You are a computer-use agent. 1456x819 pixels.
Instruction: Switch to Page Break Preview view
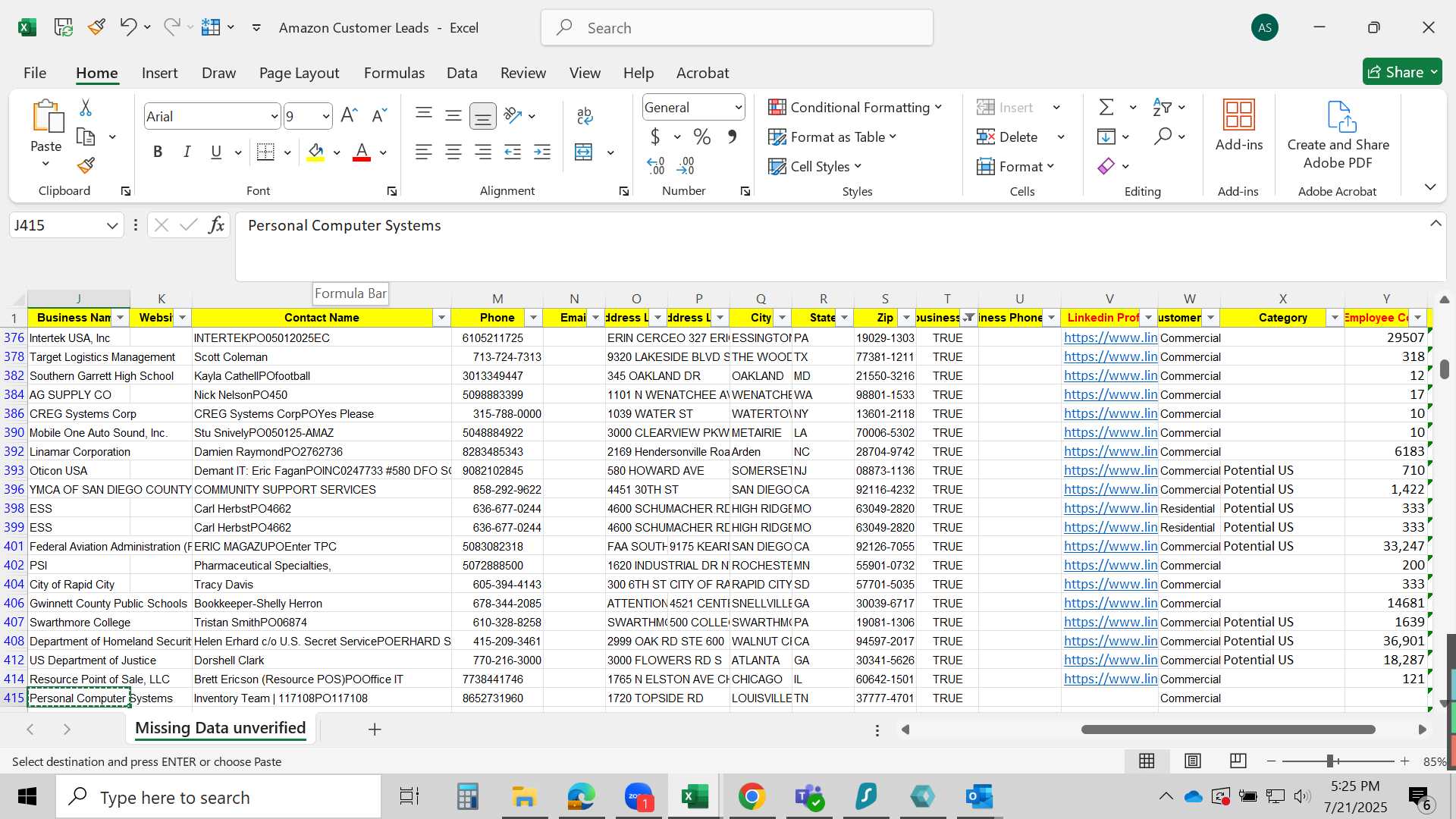click(x=1238, y=761)
